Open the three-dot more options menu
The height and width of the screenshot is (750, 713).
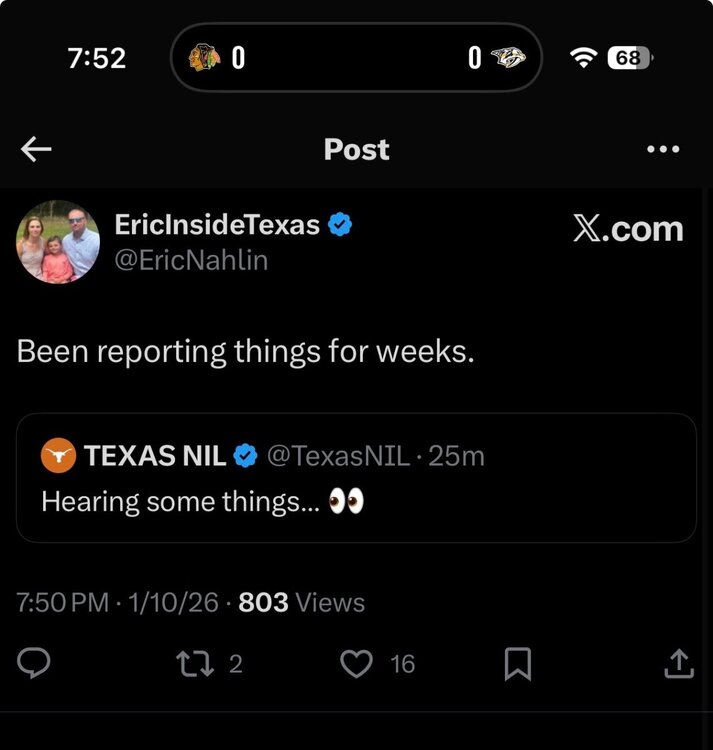[x=663, y=150]
